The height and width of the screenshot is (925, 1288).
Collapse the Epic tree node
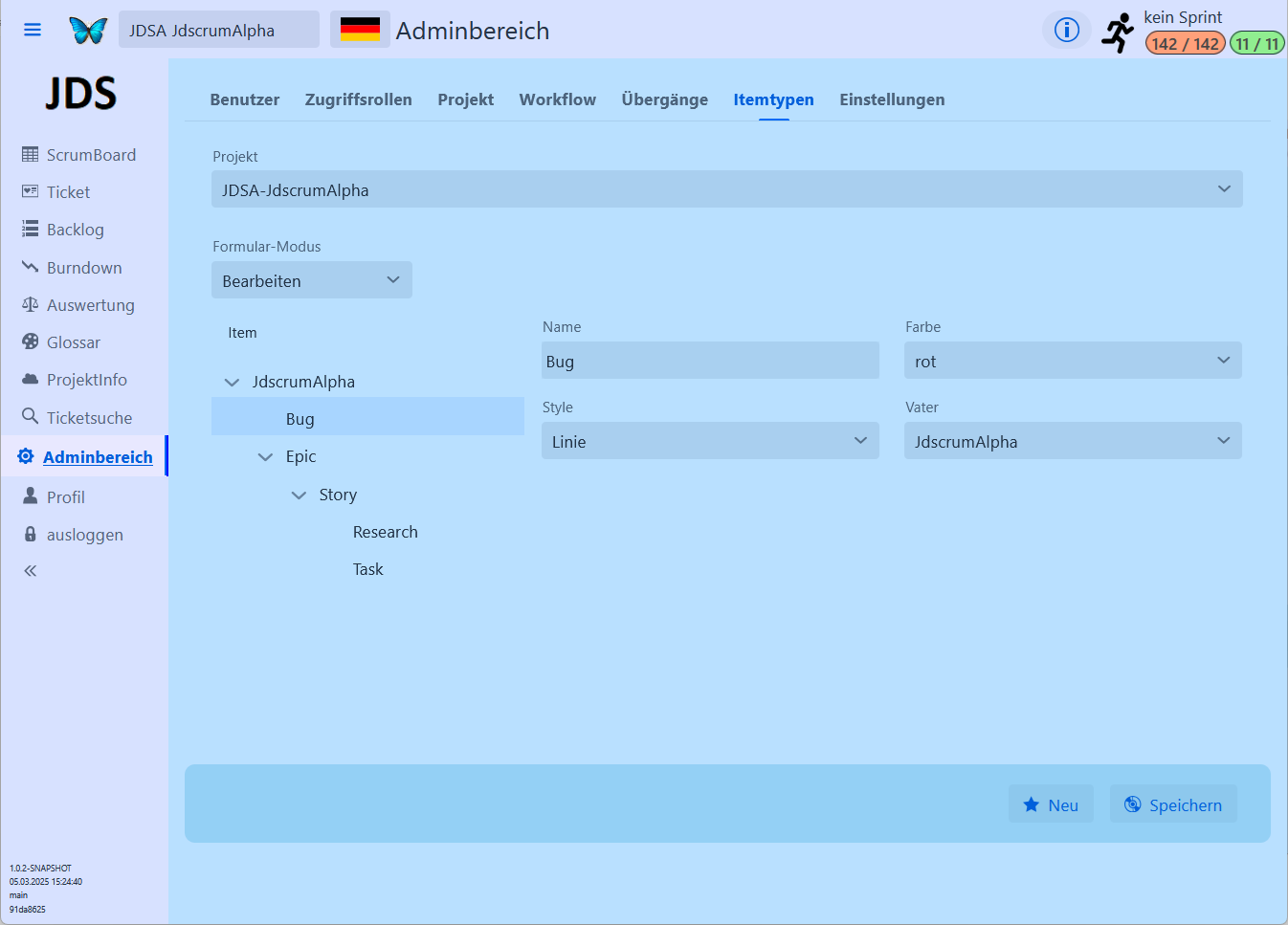(265, 457)
